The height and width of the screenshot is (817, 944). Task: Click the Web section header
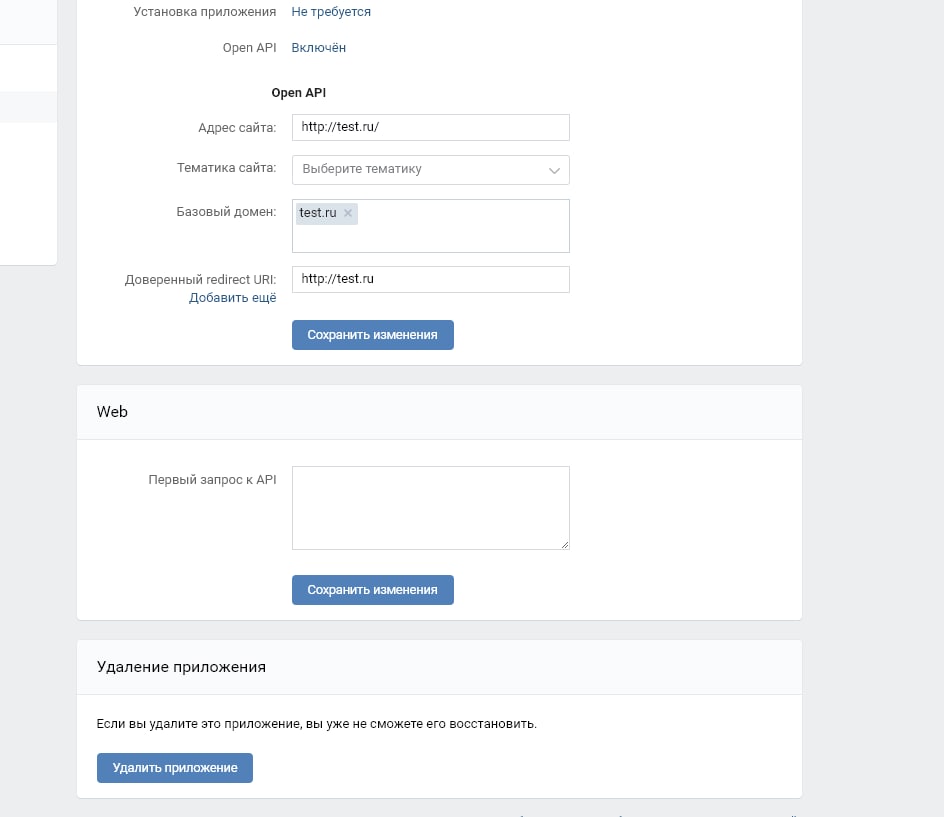pyautogui.click(x=112, y=412)
